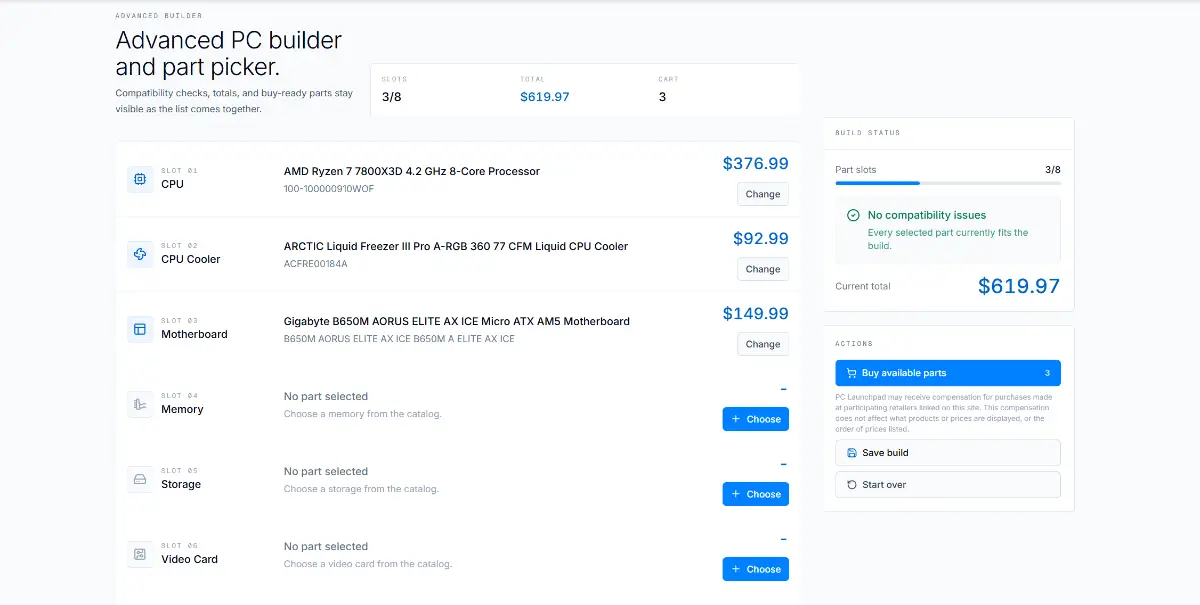The image size is (1200, 605).
Task: Click the Memory slot icon
Action: (140, 404)
